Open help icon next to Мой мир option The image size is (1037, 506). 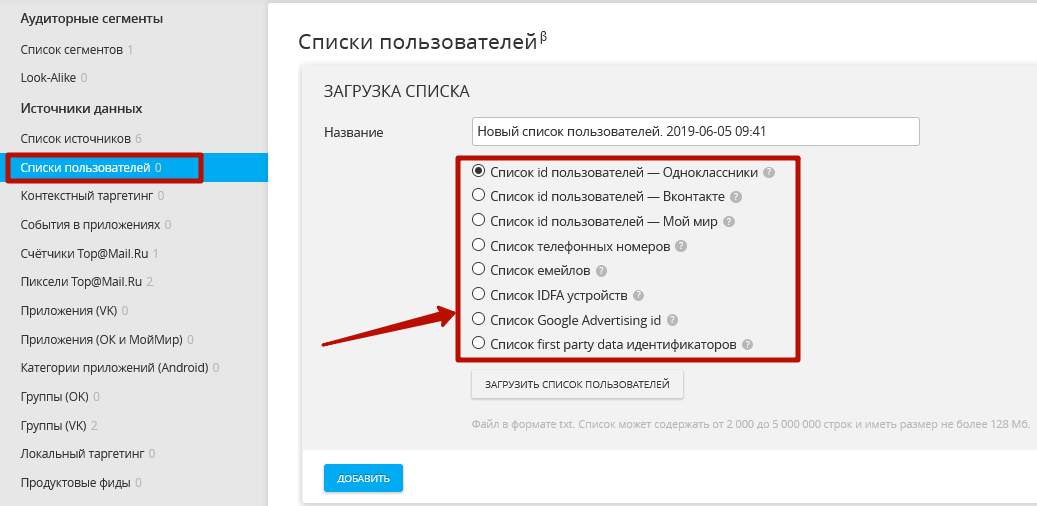click(729, 222)
